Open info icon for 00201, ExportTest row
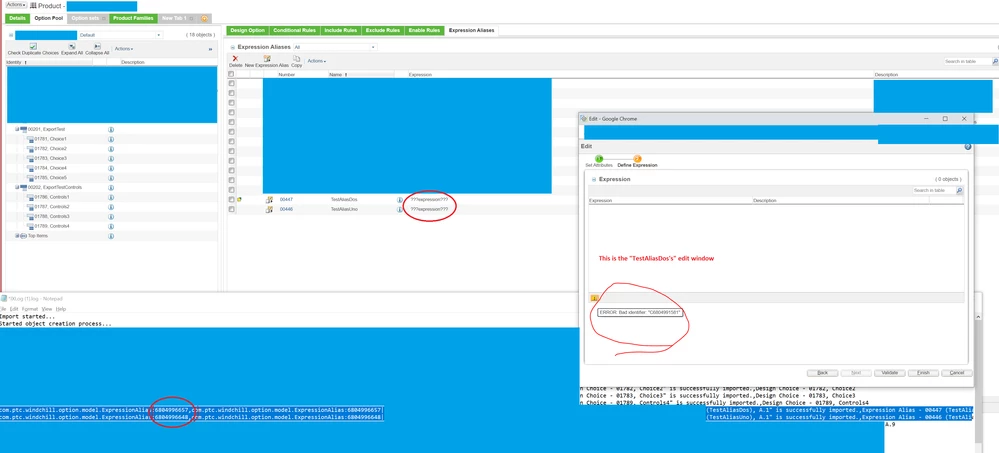Image resolution: width=999 pixels, height=453 pixels. 111,129
